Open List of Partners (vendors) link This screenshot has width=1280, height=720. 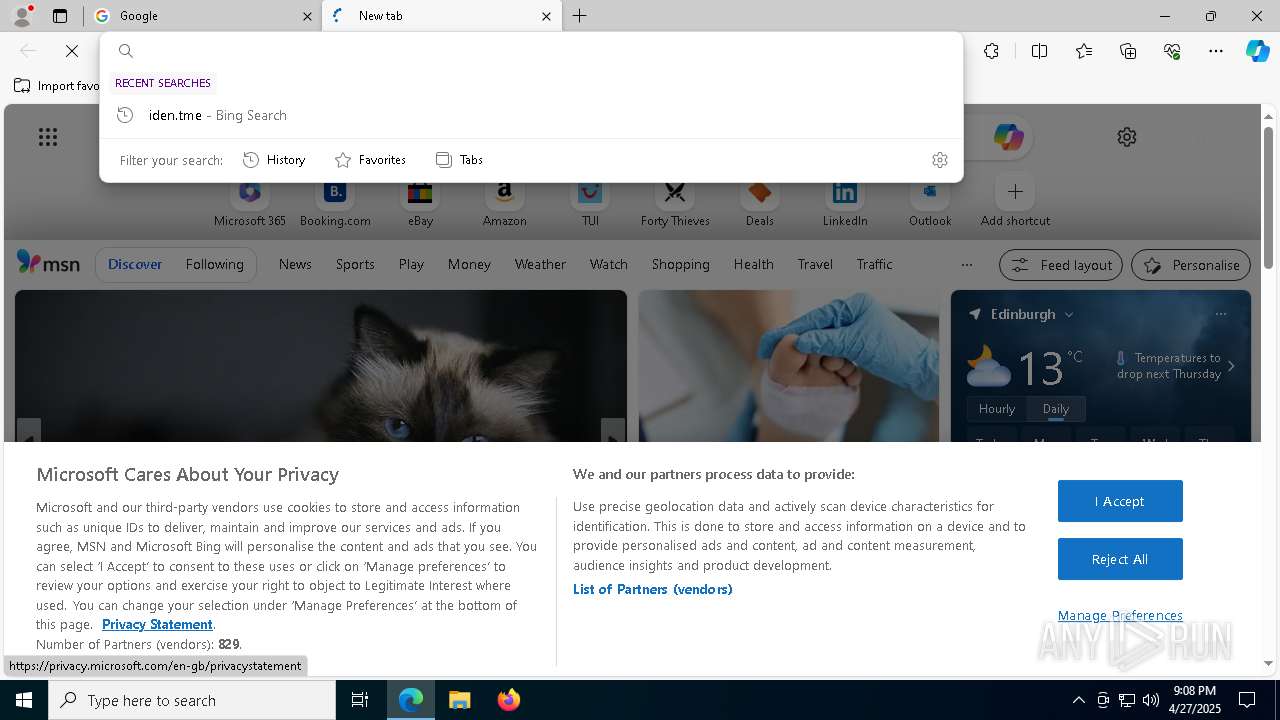point(652,589)
